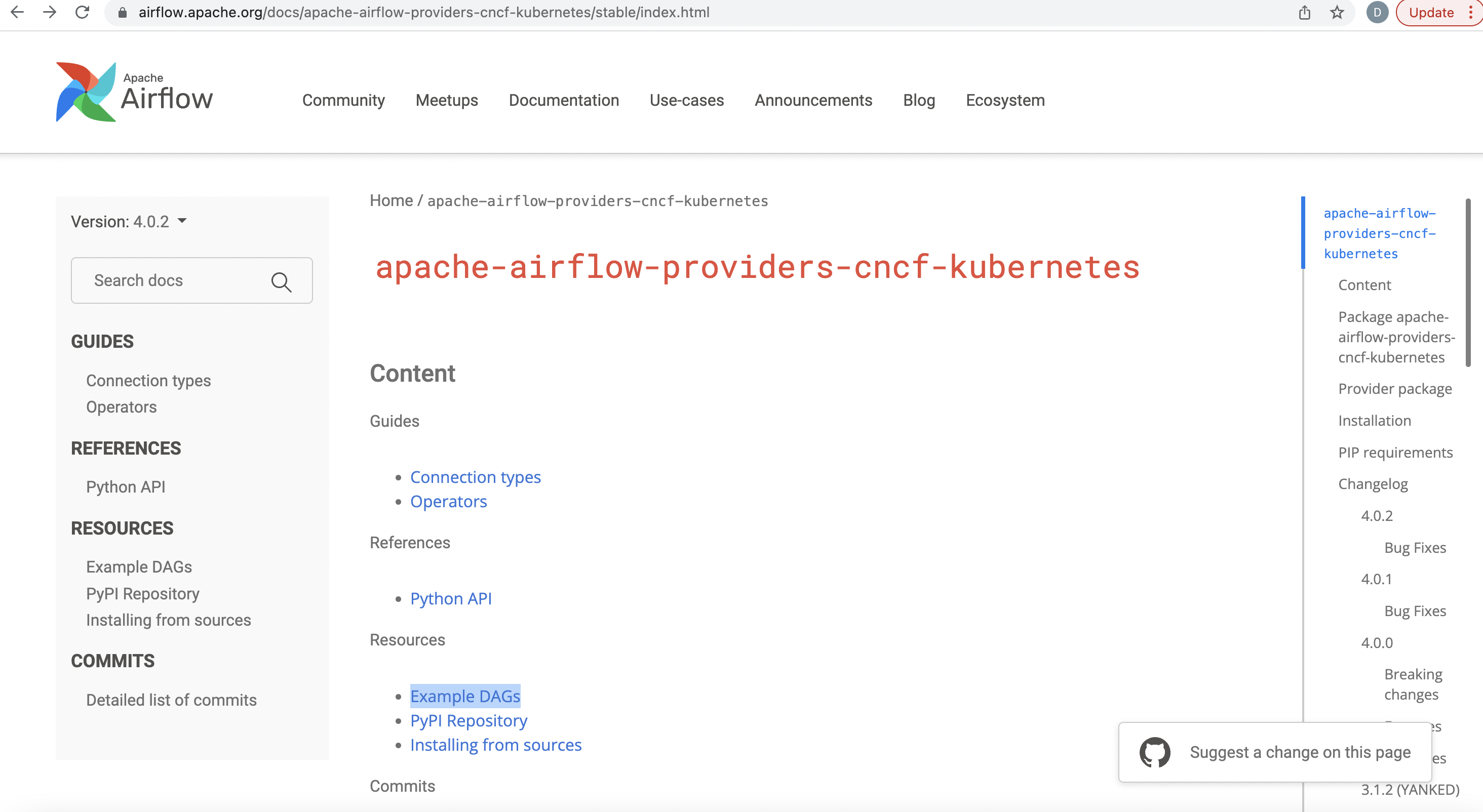
Task: Go back with browser back arrow
Action: click(x=17, y=12)
